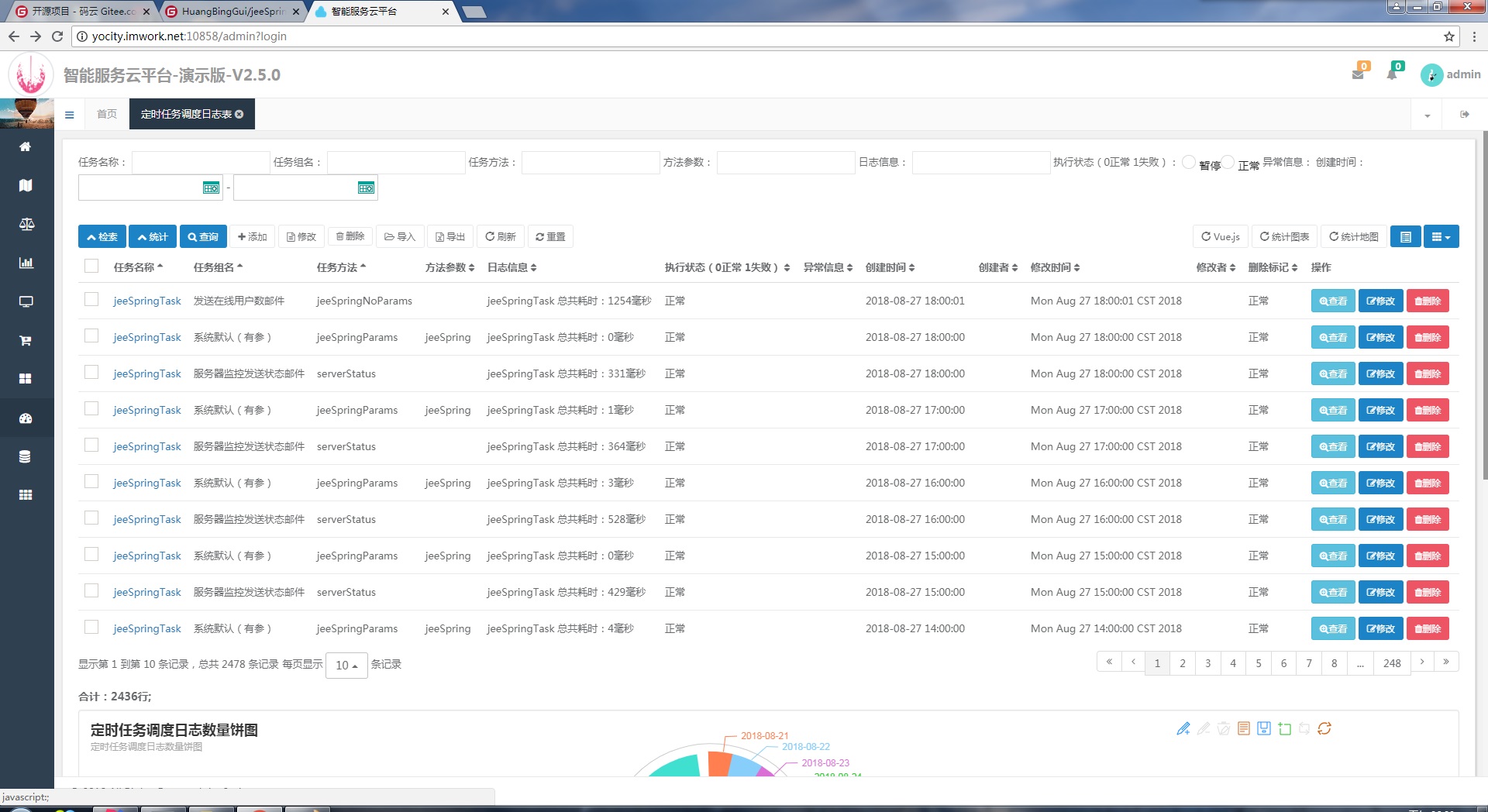Image resolution: width=1488 pixels, height=812 pixels.
Task: Click the orange chart restore icon
Action: point(1324,728)
